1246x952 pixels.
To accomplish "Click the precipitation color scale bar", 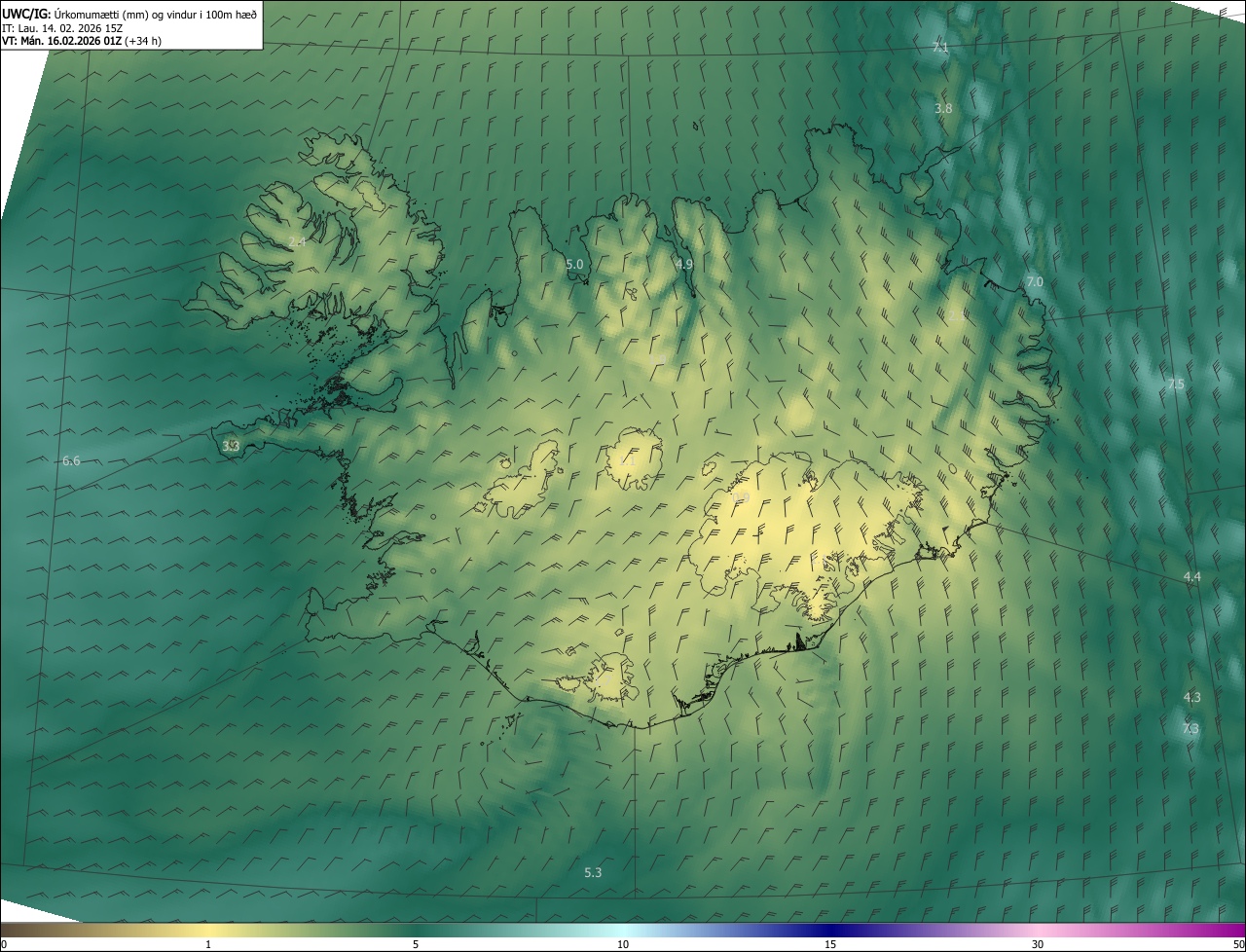I will [623, 931].
